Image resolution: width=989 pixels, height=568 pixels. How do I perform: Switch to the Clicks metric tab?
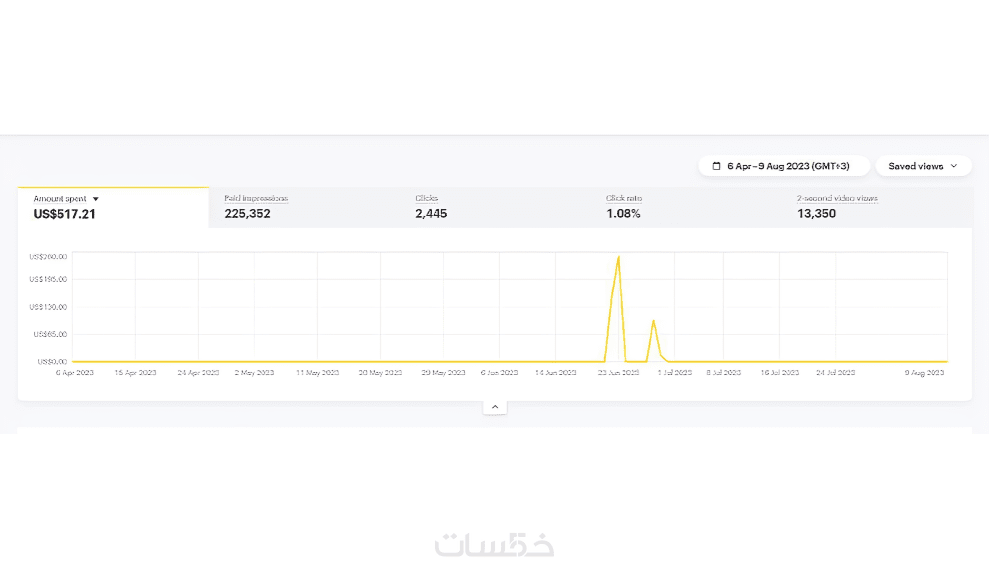coord(495,207)
